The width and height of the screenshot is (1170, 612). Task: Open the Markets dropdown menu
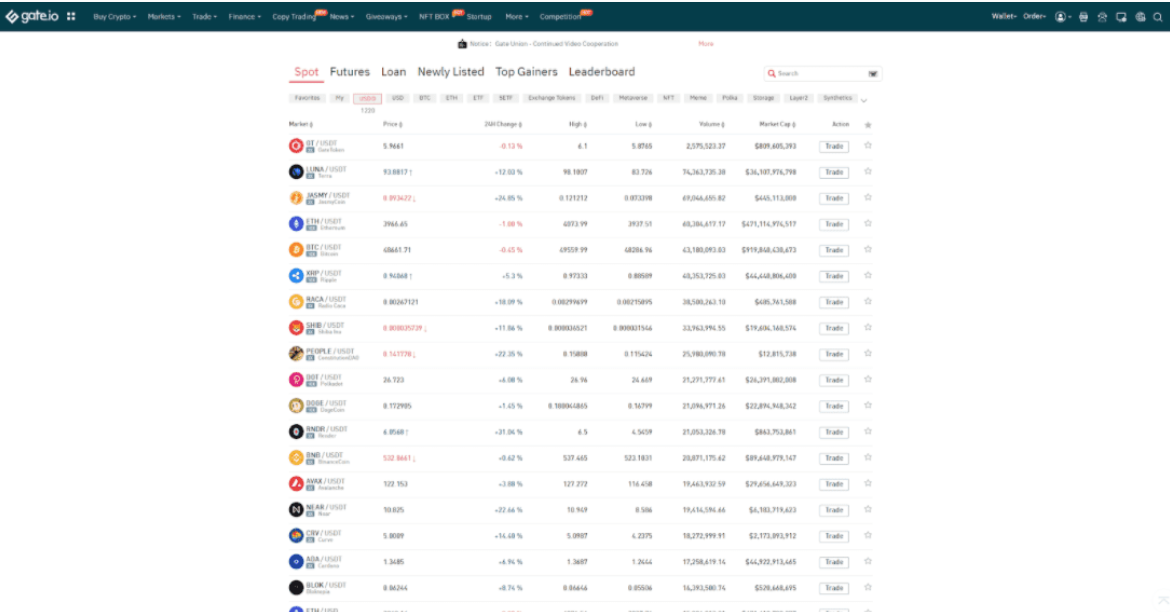click(163, 16)
